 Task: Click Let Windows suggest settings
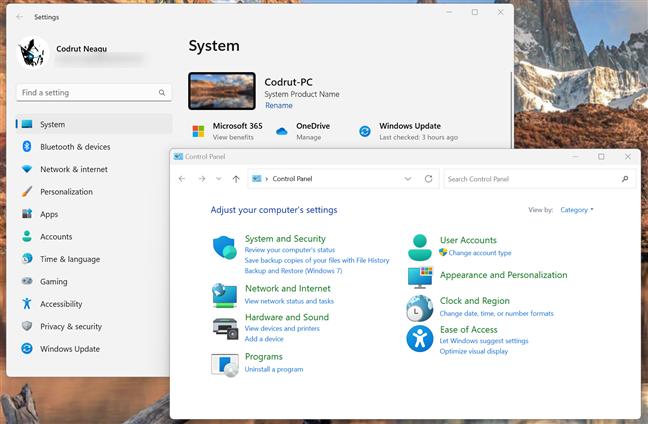pyautogui.click(x=484, y=341)
